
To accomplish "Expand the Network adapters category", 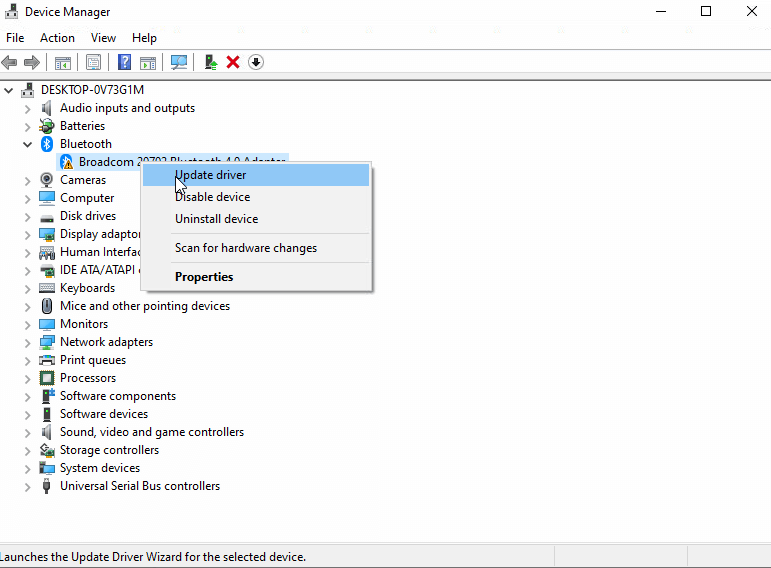I will (x=28, y=342).
